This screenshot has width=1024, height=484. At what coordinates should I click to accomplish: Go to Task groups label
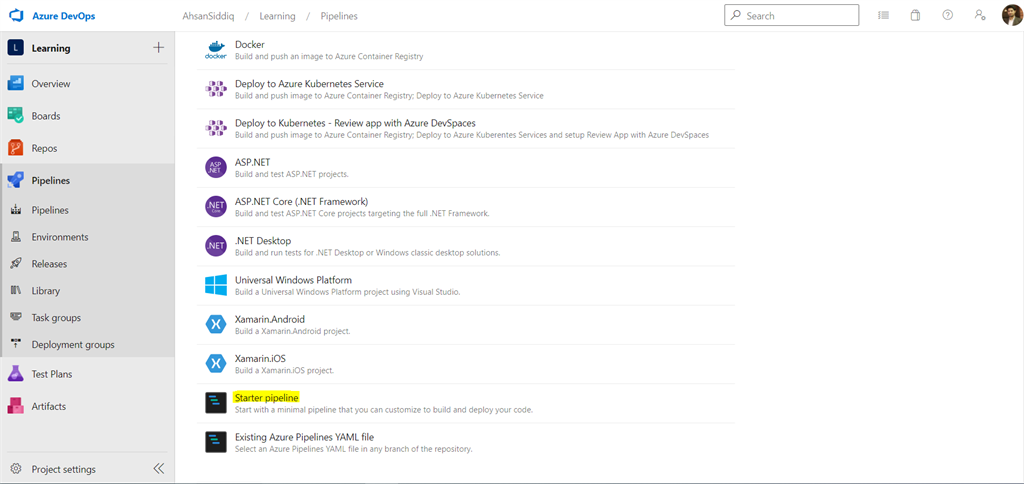tap(56, 317)
